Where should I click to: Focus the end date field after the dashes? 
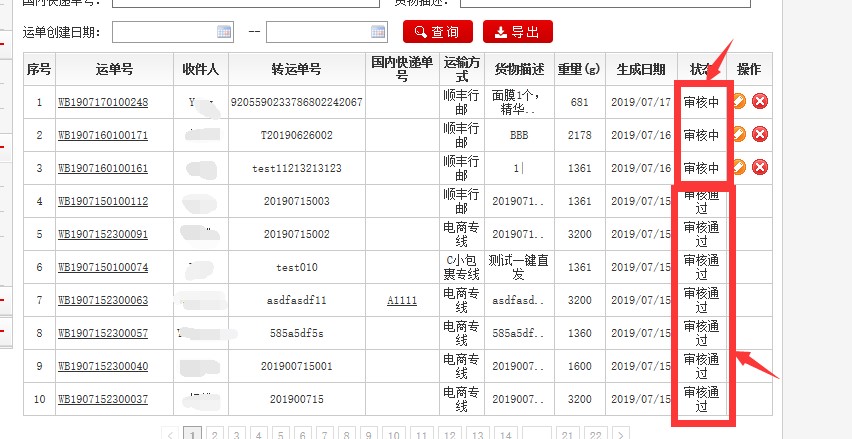coord(327,32)
